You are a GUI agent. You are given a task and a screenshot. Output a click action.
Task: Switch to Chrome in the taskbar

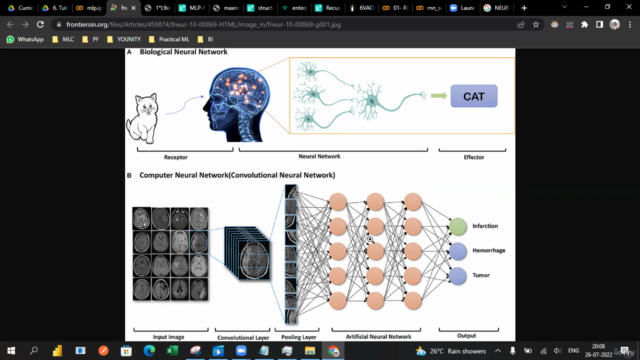(x=333, y=351)
